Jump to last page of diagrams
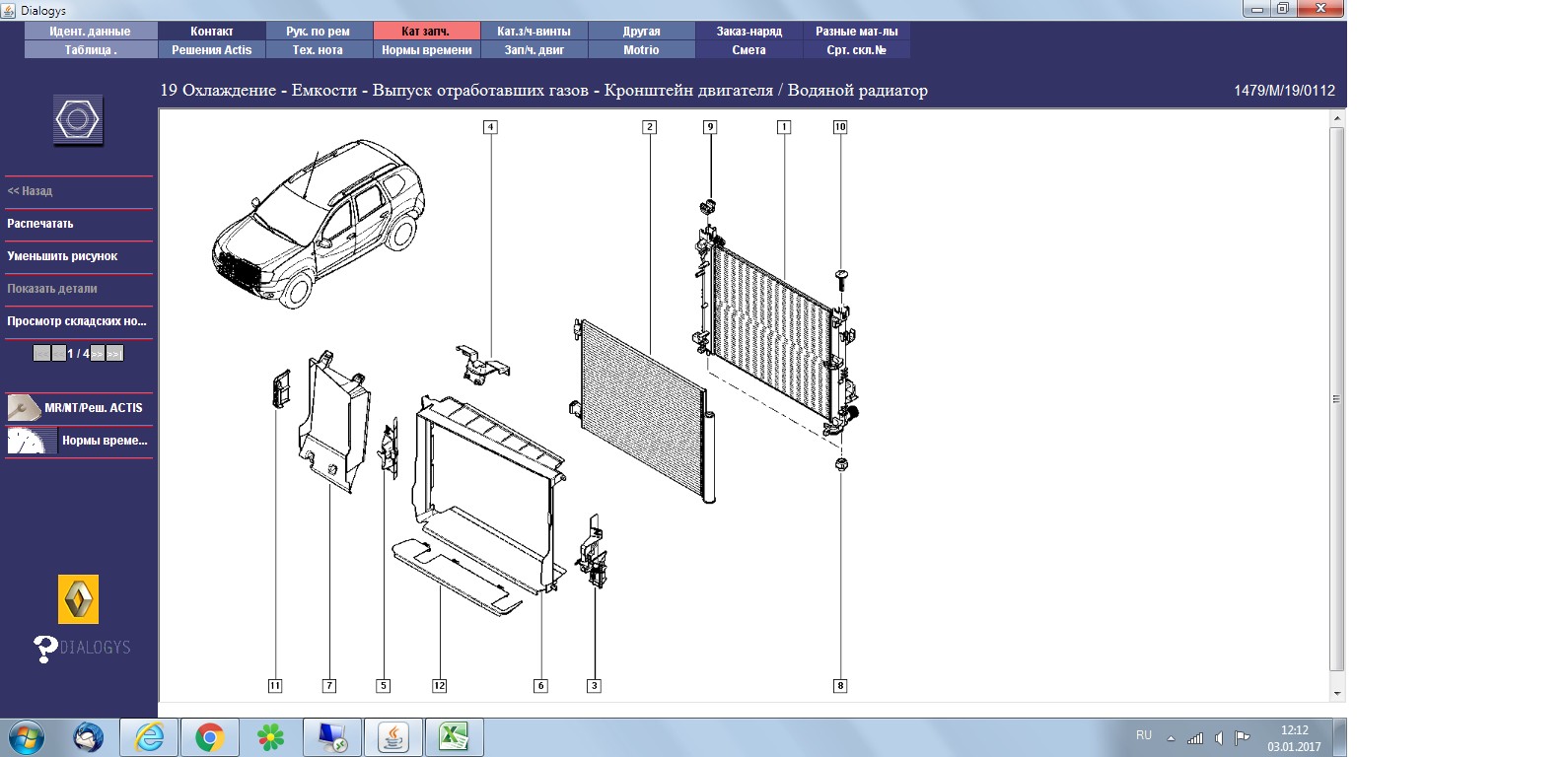This screenshot has height=757, width=1568. [115, 353]
